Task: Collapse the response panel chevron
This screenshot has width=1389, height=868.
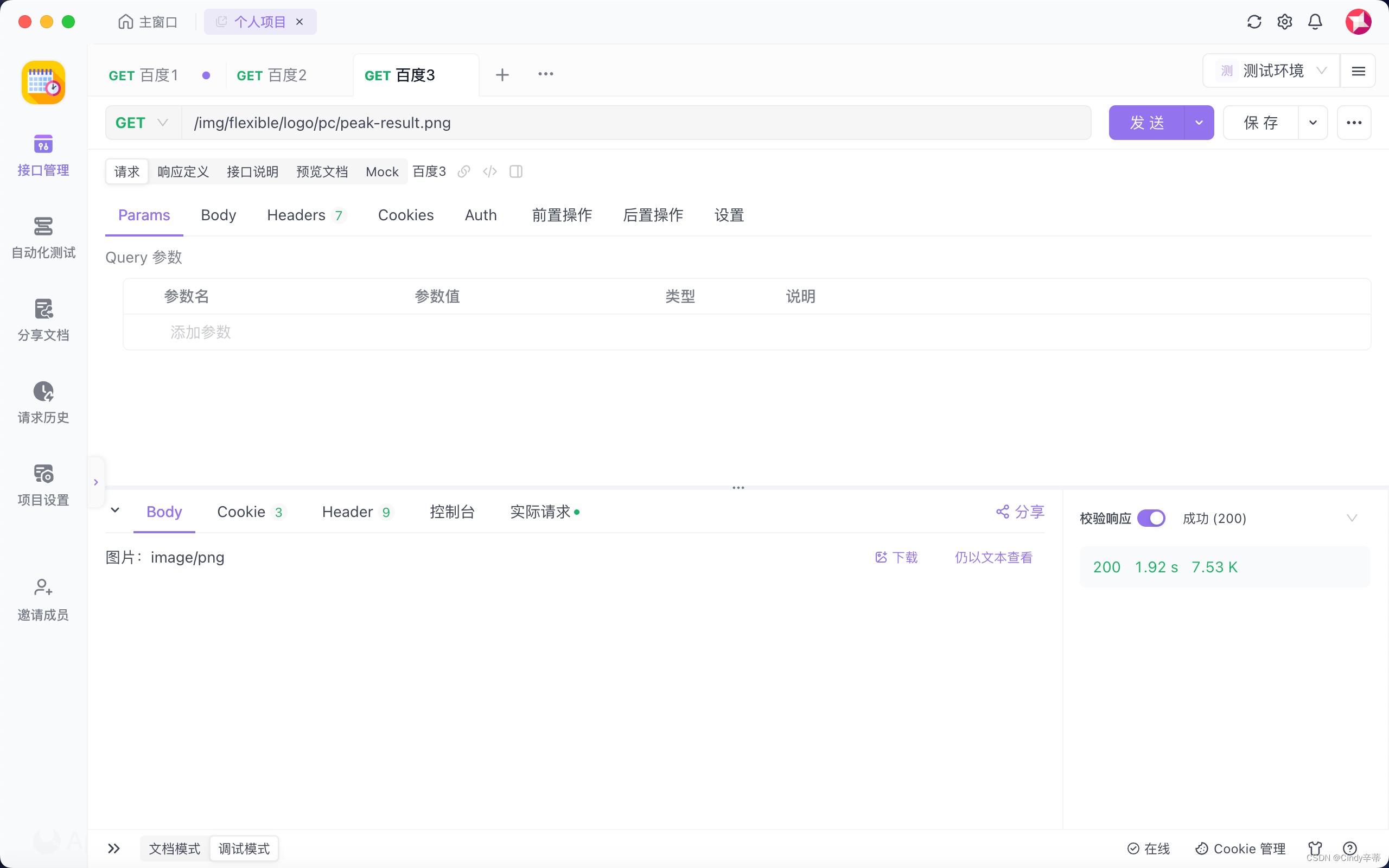Action: tap(115, 510)
